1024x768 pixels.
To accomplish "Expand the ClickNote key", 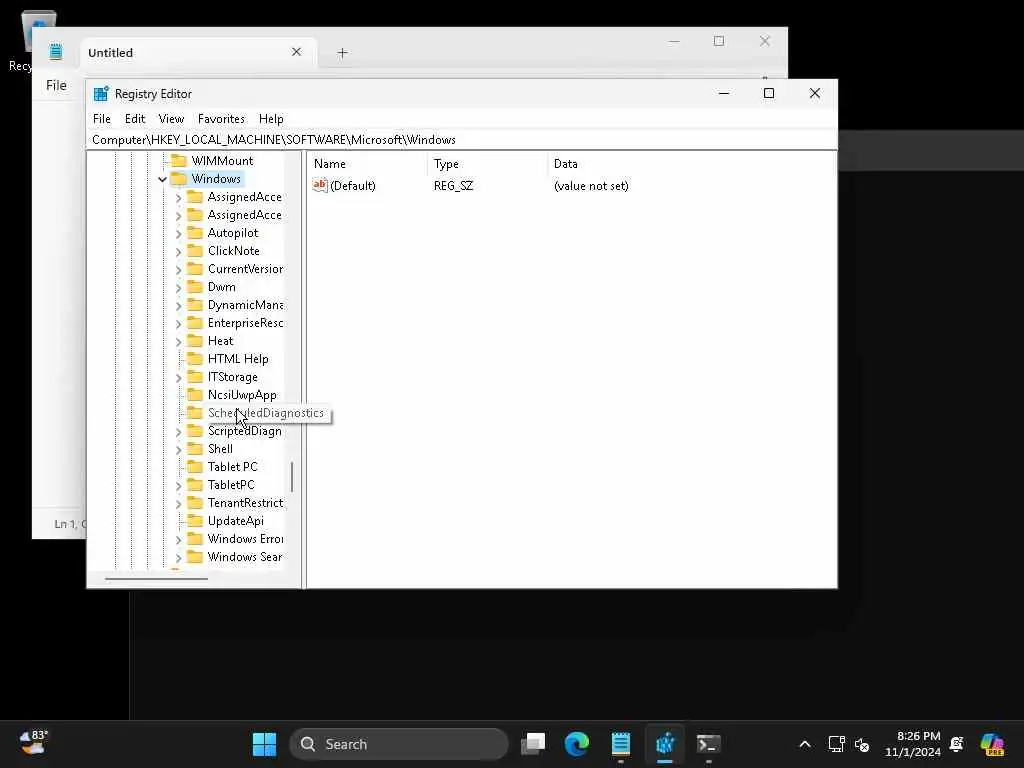I will coord(178,251).
